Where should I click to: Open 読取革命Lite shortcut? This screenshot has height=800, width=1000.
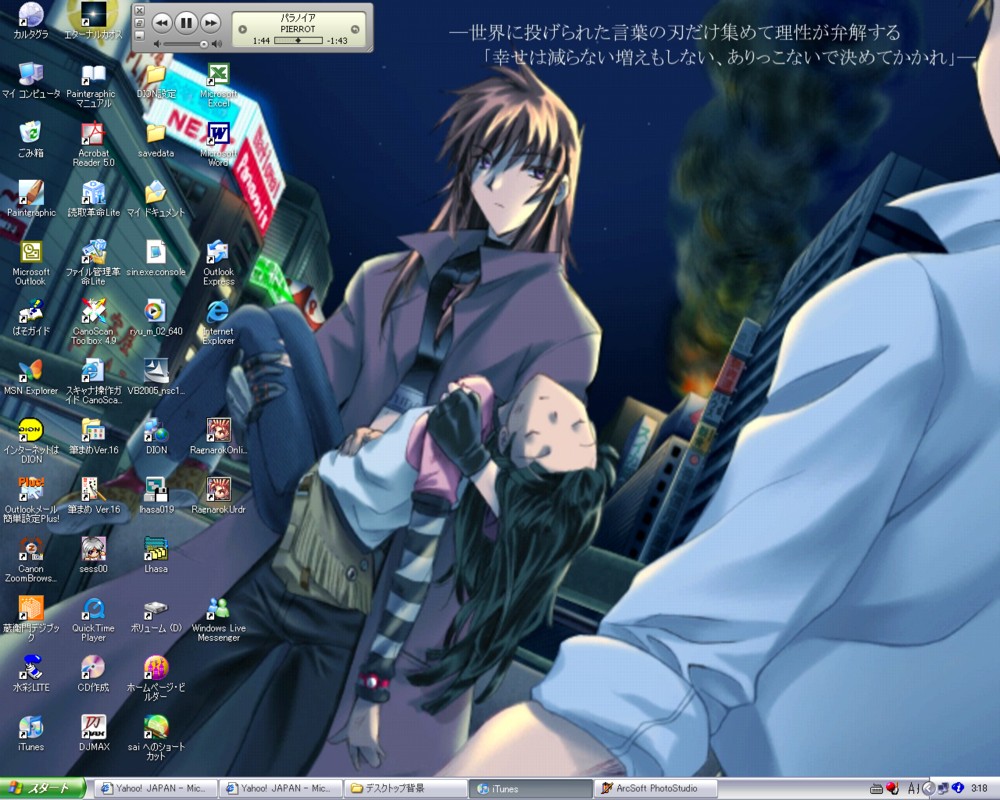[93, 199]
